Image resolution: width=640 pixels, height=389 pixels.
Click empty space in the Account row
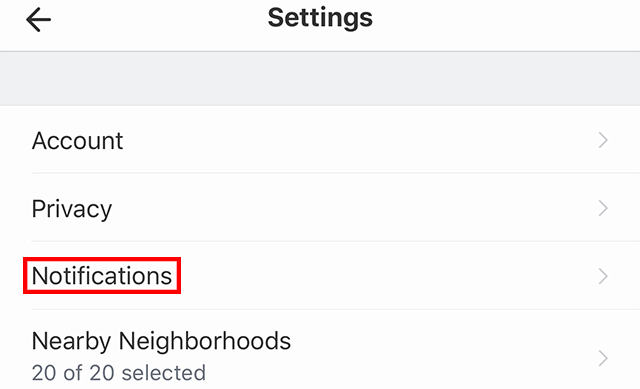tap(359, 140)
